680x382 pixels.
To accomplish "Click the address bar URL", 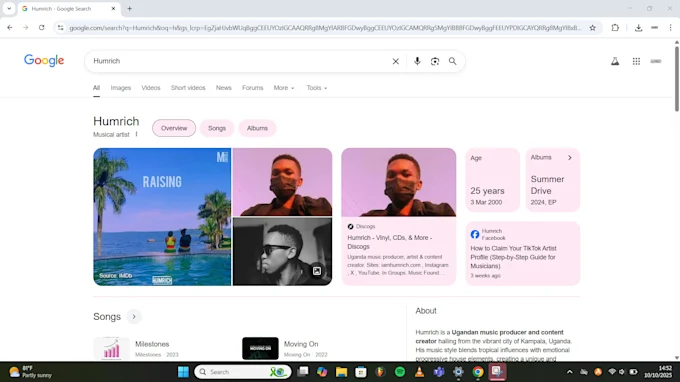I will (x=325, y=28).
